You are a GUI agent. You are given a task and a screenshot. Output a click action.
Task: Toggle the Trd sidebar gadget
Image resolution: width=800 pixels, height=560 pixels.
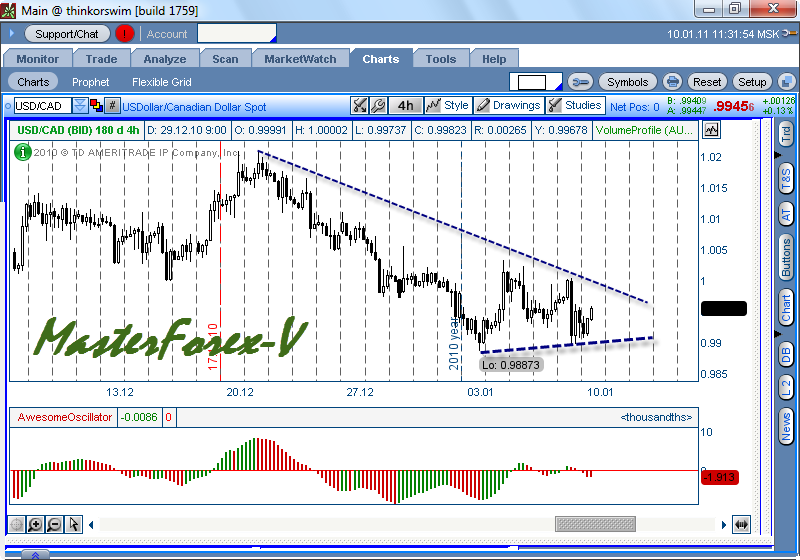786,134
